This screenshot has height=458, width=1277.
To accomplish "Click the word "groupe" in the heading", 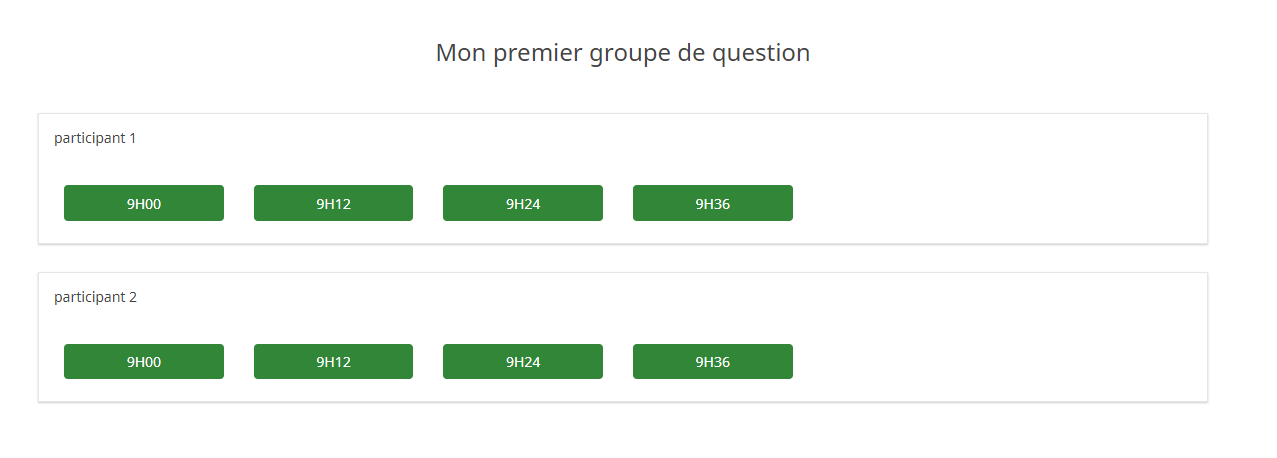I will [x=628, y=53].
